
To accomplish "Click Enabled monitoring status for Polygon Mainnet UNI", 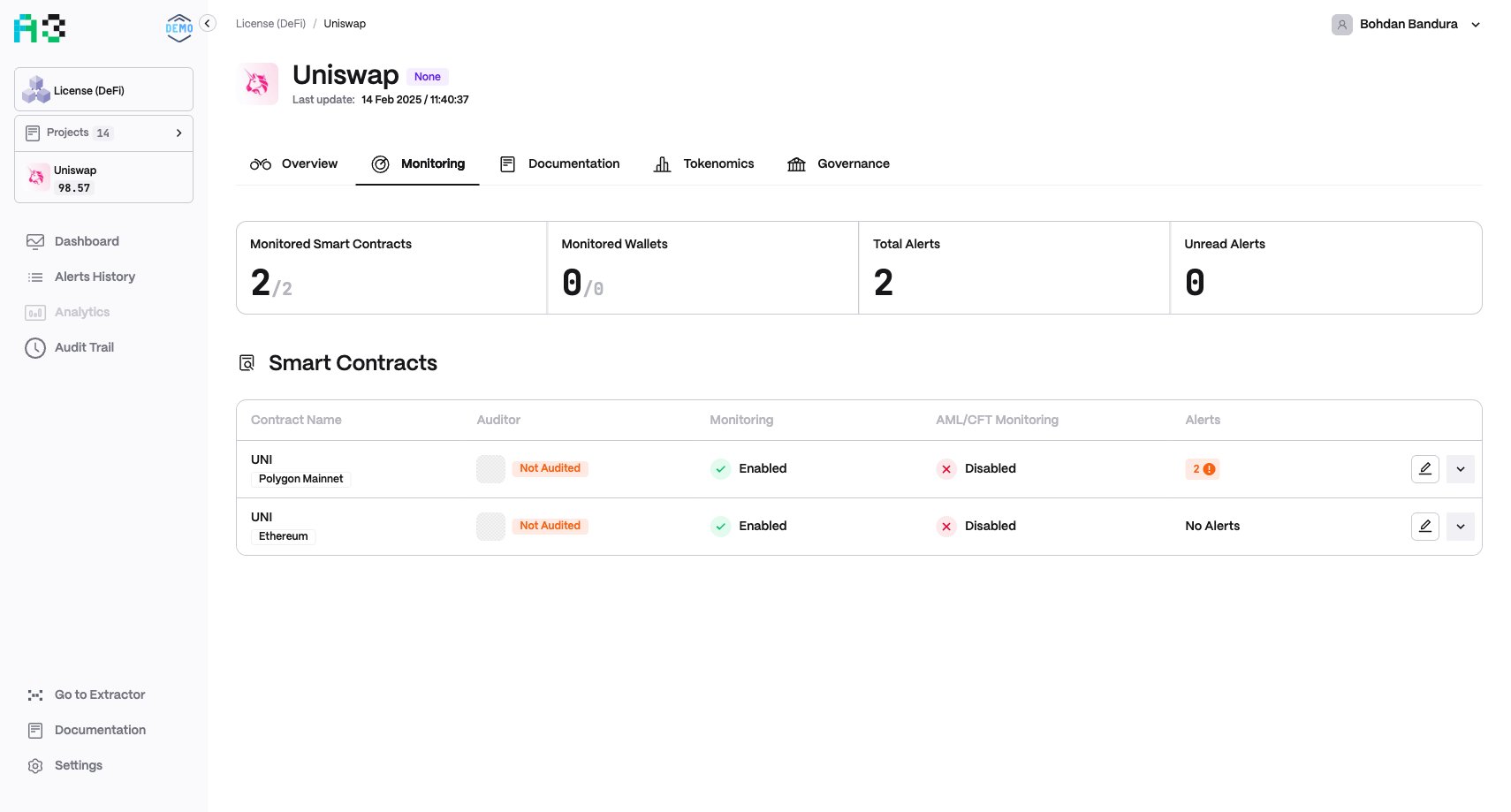I will [x=748, y=468].
